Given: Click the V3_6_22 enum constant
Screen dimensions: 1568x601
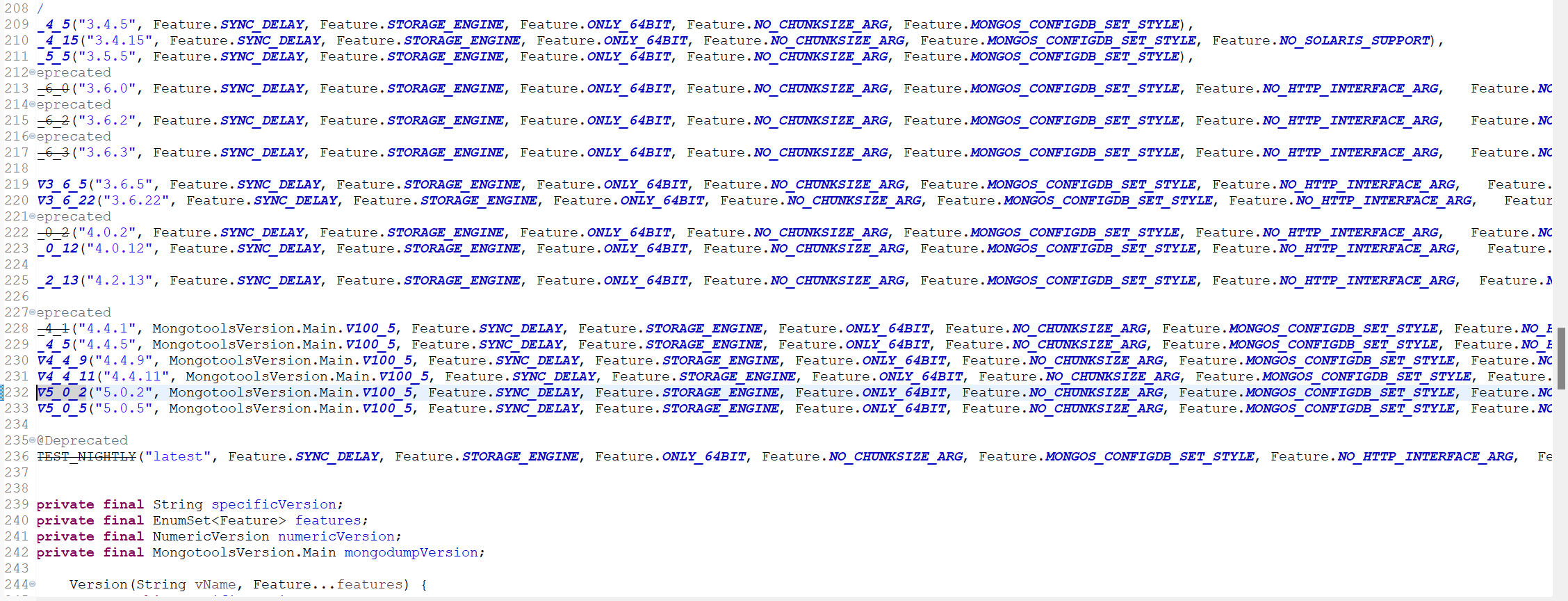Looking at the screenshot, I should coord(66,200).
